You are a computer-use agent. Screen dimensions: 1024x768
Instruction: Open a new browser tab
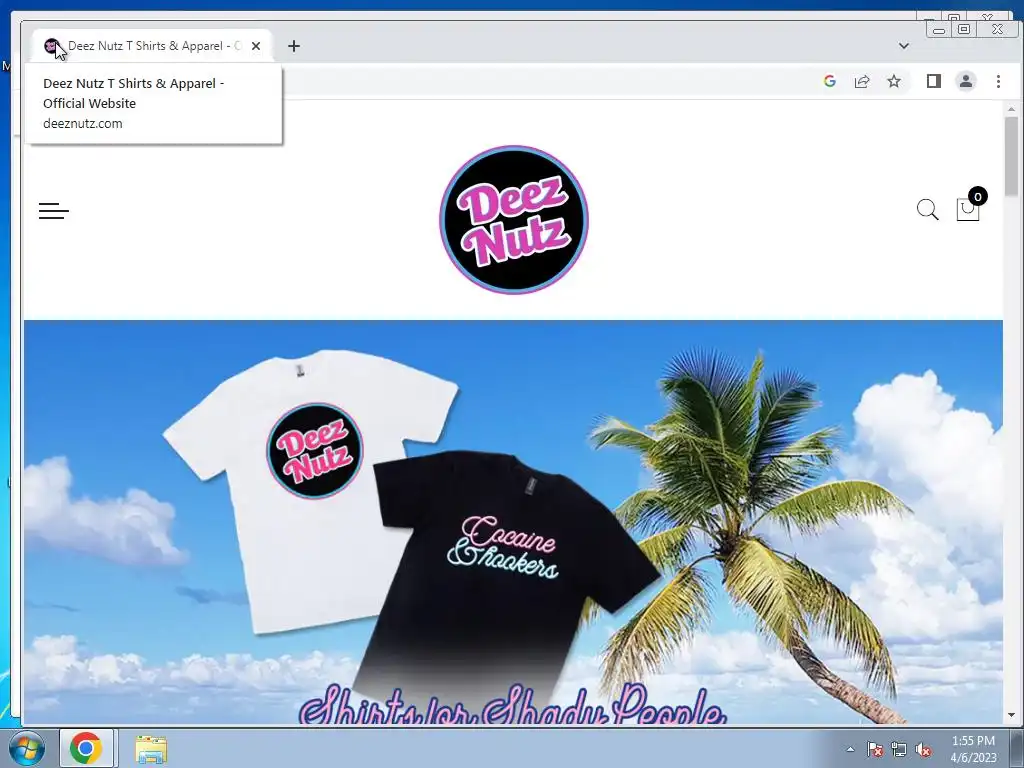click(294, 46)
